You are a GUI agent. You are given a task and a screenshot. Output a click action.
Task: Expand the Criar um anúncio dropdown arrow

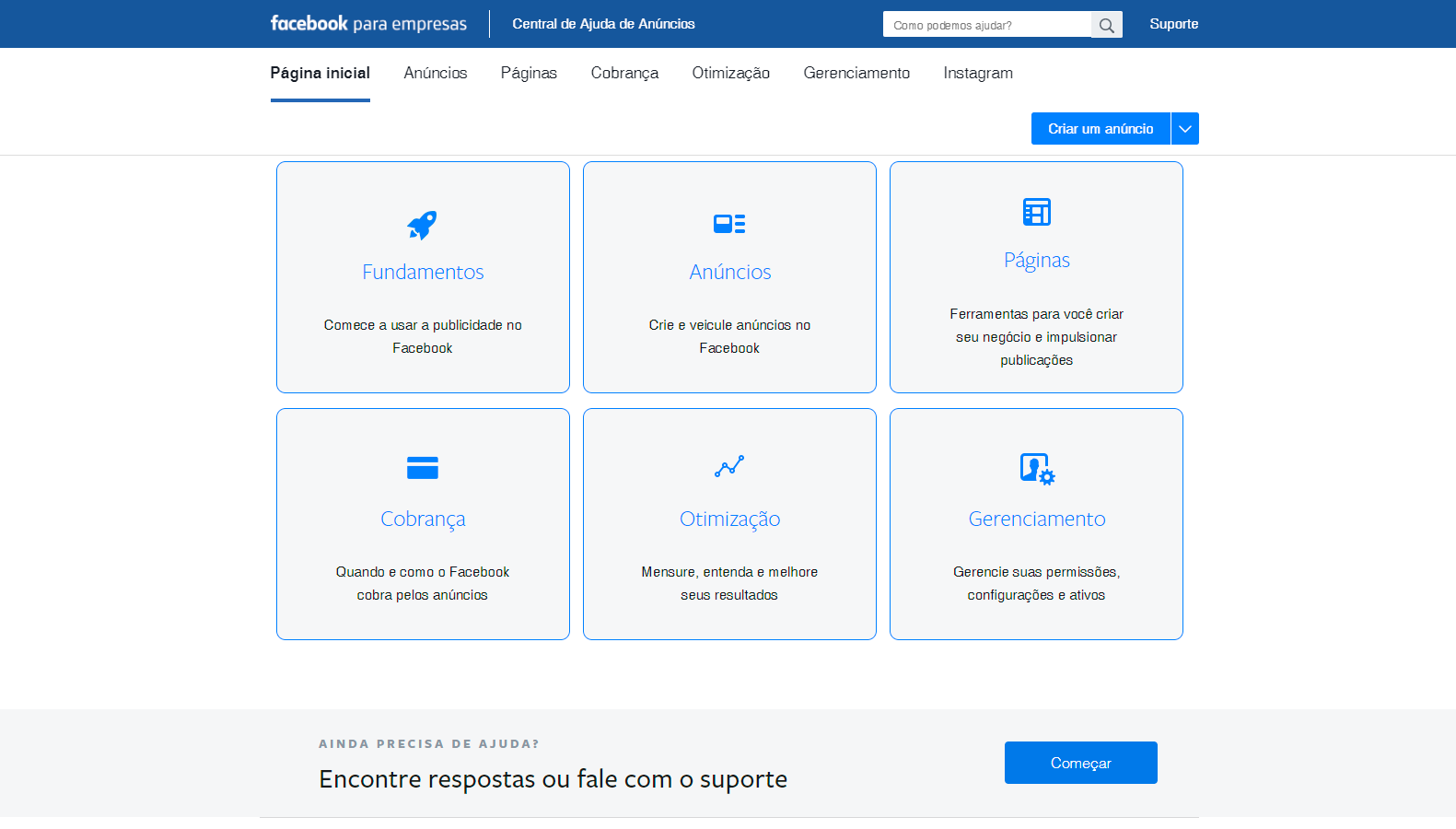point(1185,129)
